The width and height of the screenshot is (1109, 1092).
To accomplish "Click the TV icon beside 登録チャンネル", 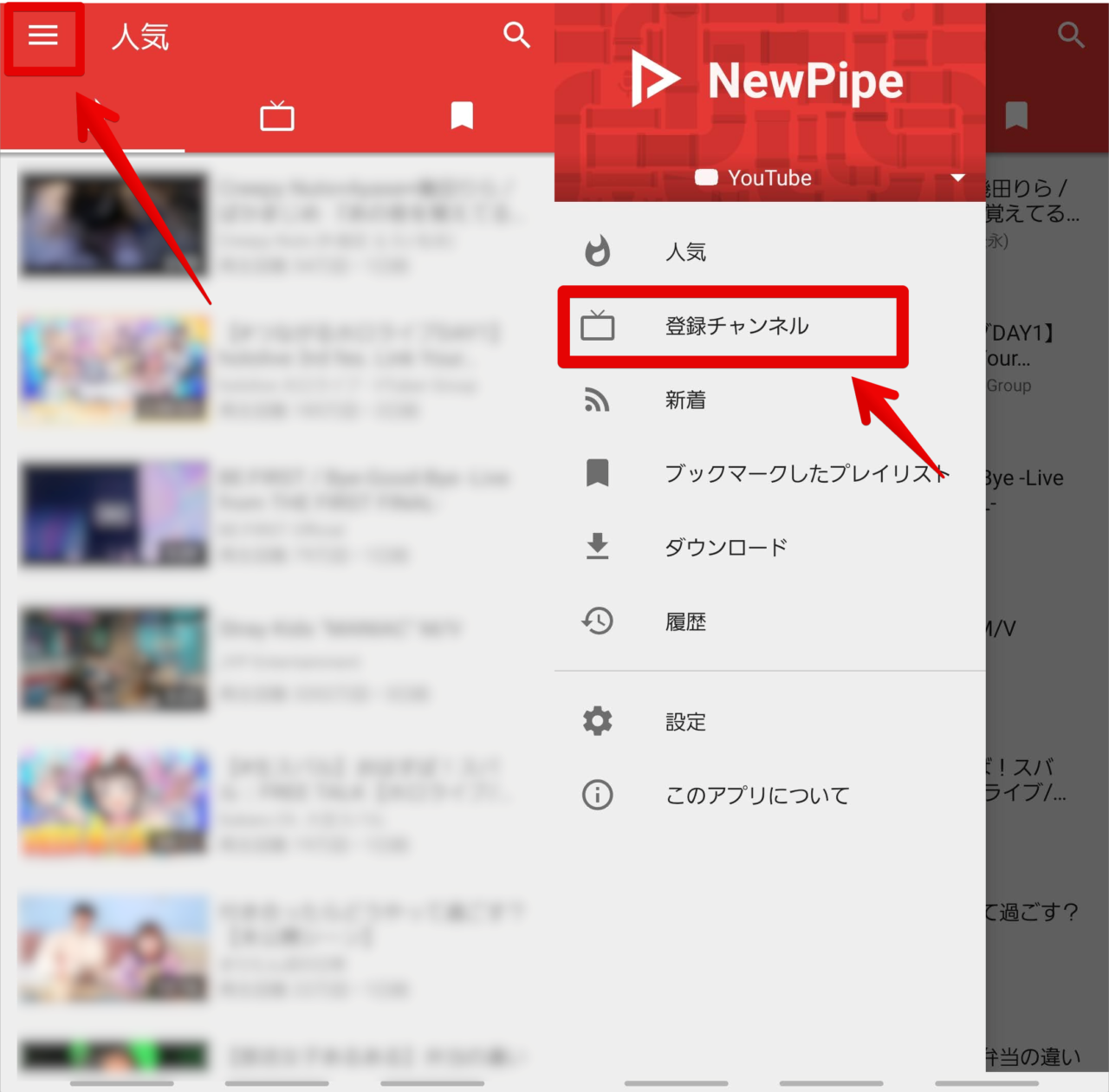I will [x=598, y=325].
